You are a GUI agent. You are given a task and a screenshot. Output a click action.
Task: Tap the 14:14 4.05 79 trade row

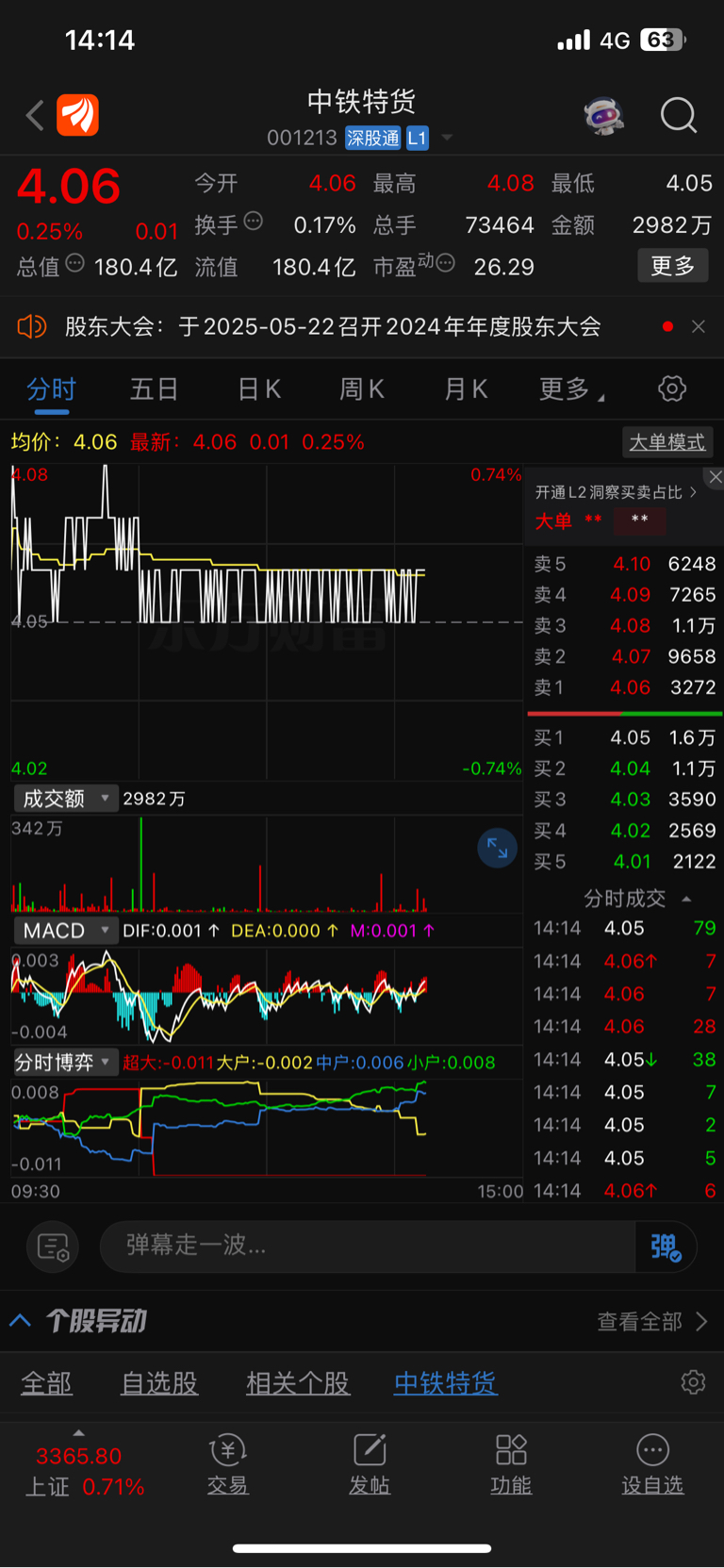point(625,929)
